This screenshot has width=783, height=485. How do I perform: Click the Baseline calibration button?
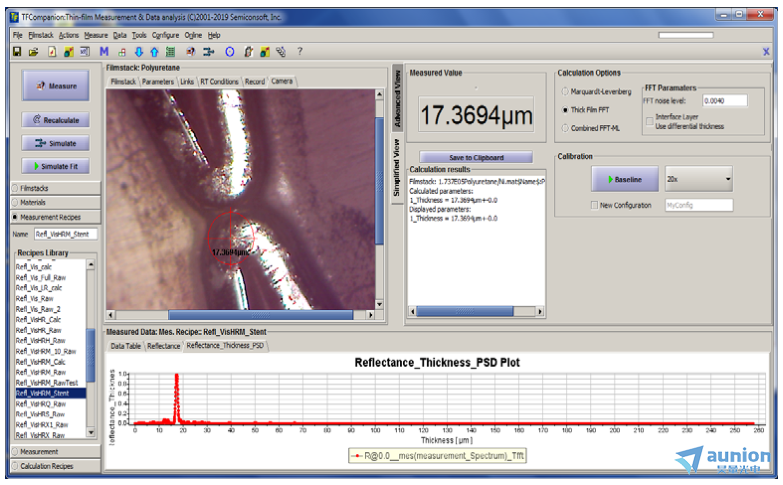coord(625,179)
